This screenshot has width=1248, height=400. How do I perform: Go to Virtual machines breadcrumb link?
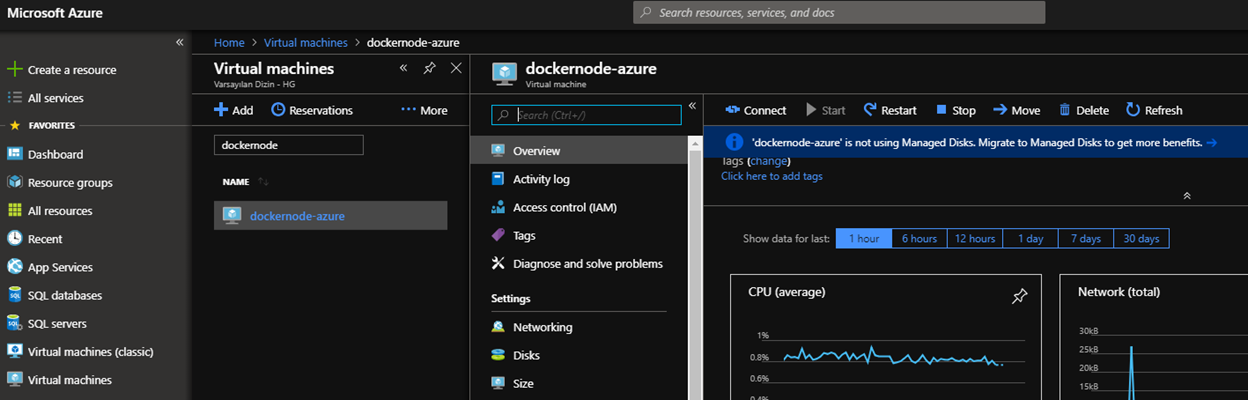click(x=306, y=43)
